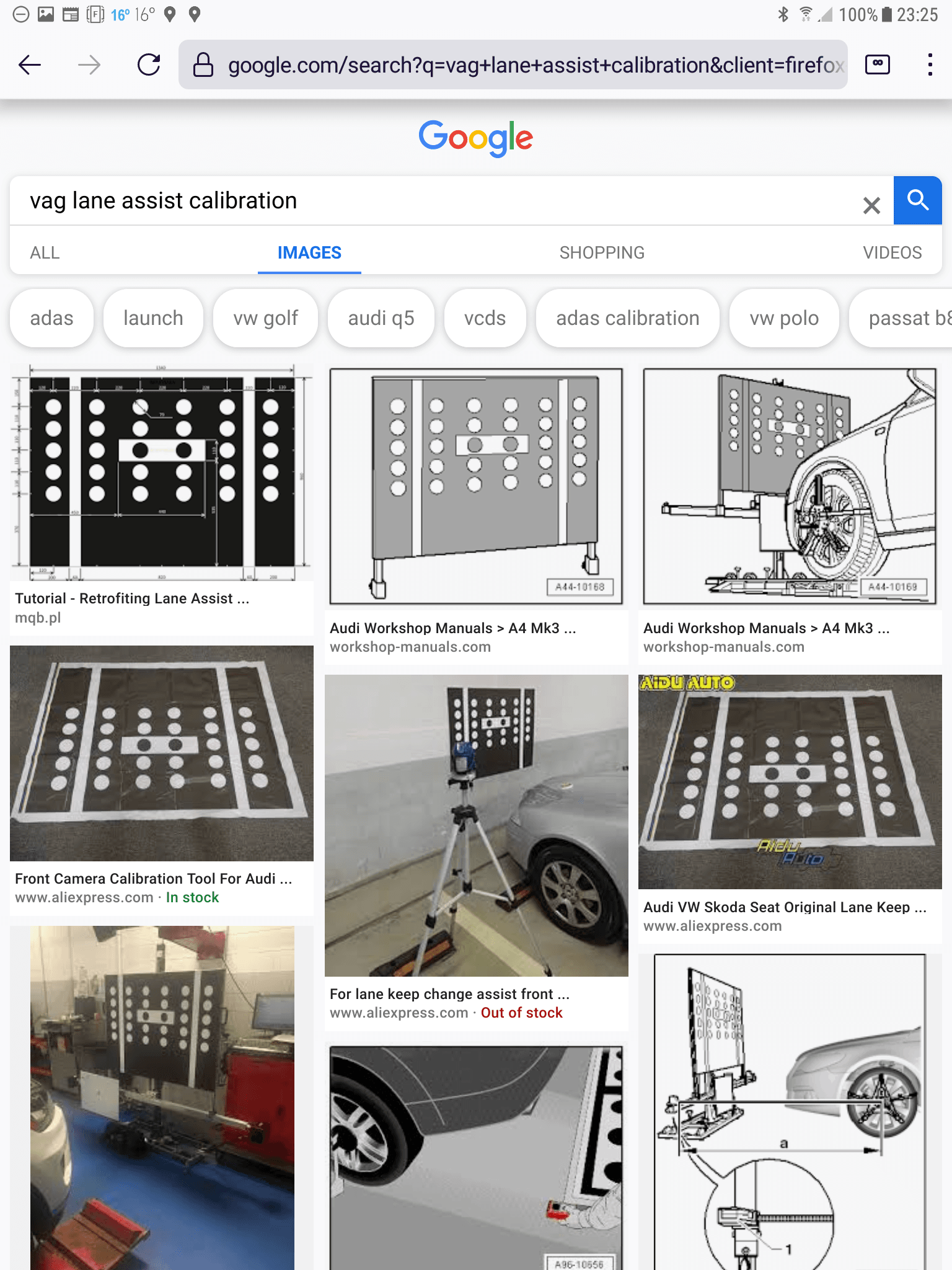Filter by the vw golf chip
Image resolution: width=952 pixels, height=1270 pixels.
click(x=265, y=318)
